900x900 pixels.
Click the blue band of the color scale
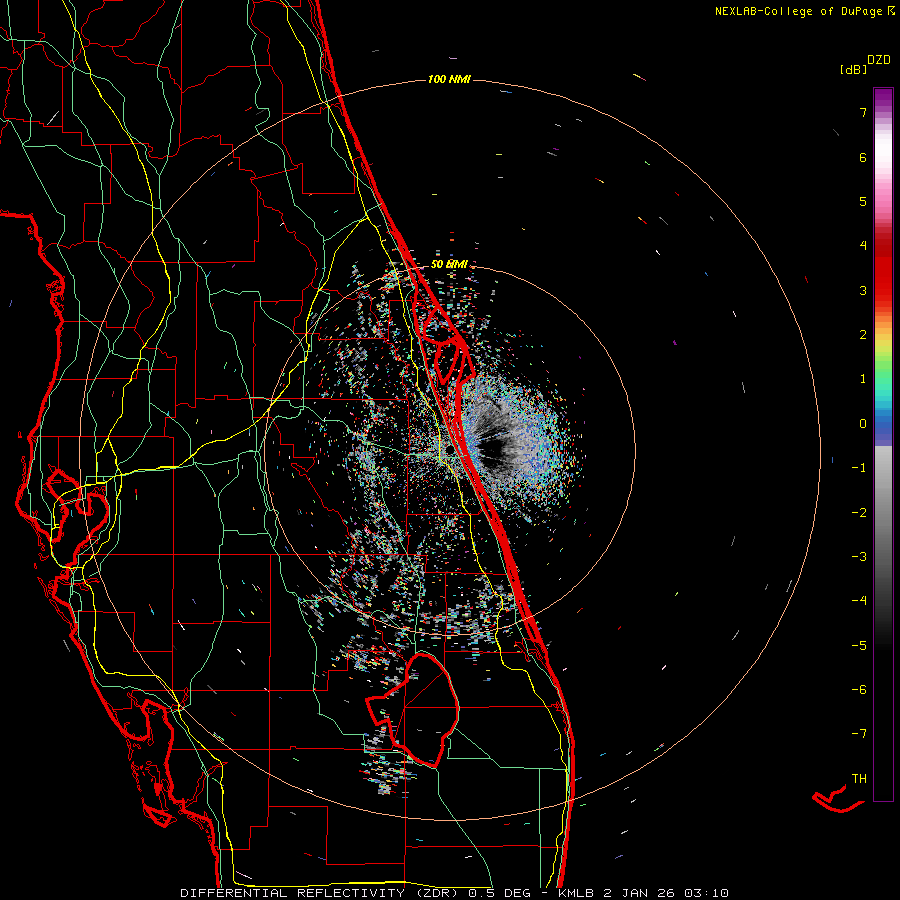coord(883,426)
